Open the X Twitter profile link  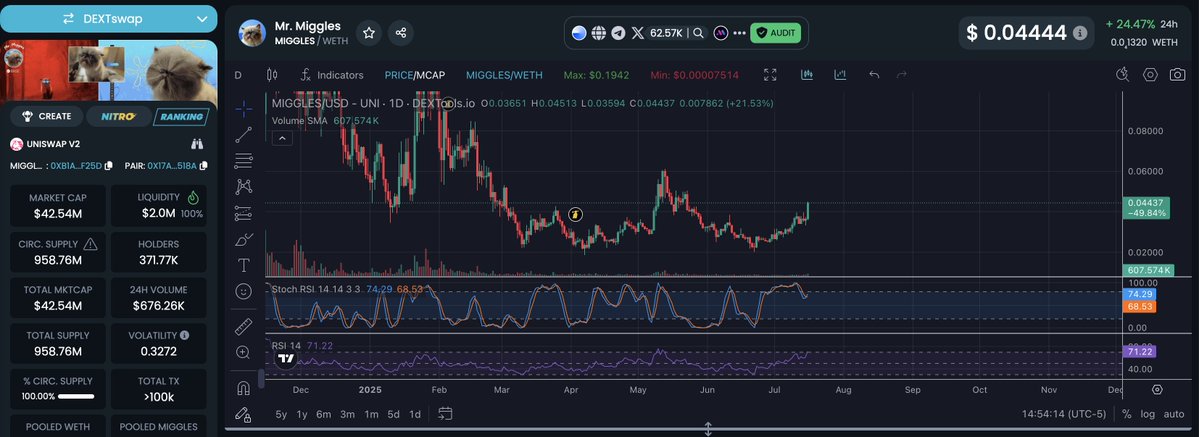pos(638,33)
